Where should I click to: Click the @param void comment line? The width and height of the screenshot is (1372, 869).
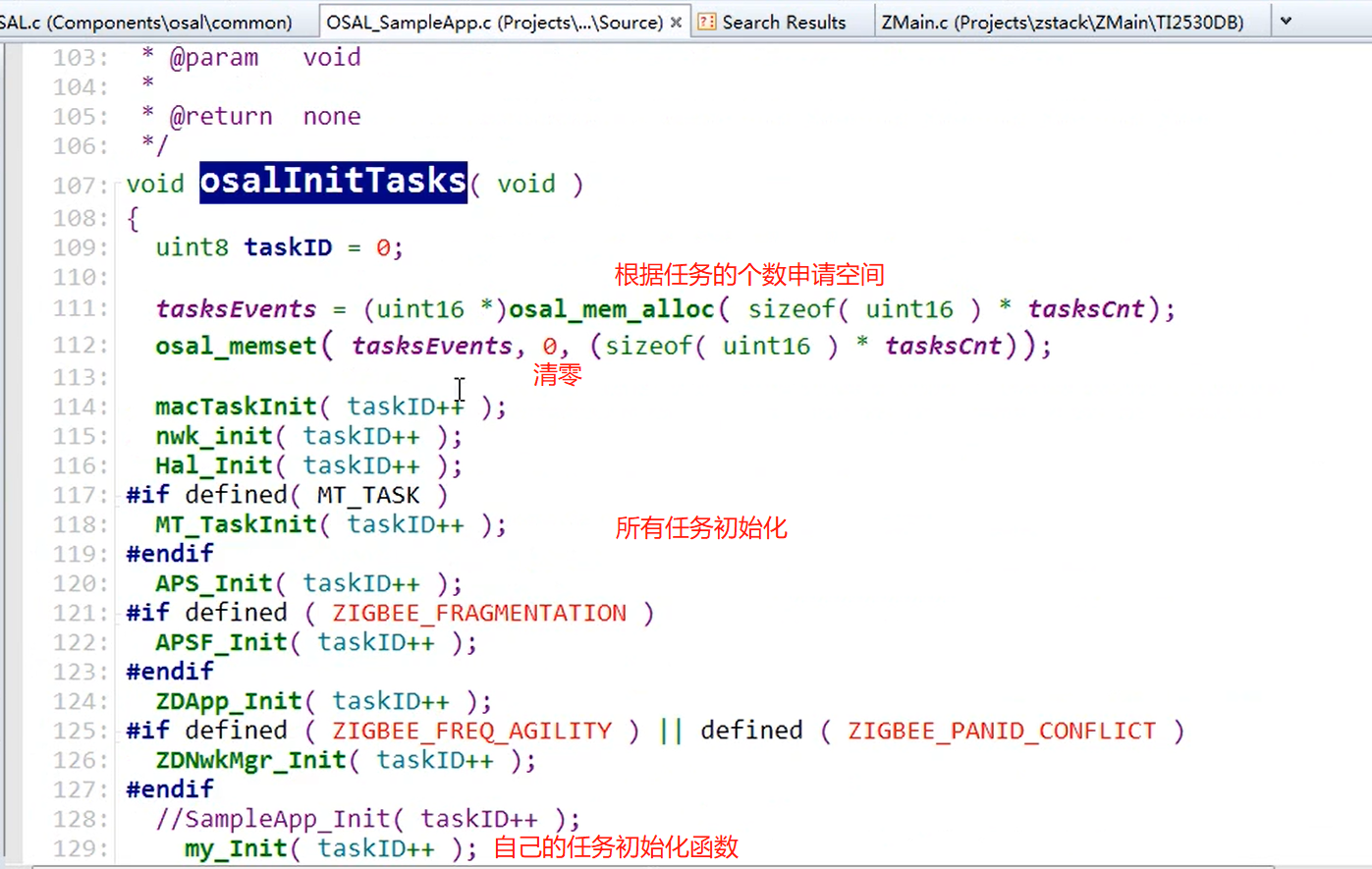[251, 57]
